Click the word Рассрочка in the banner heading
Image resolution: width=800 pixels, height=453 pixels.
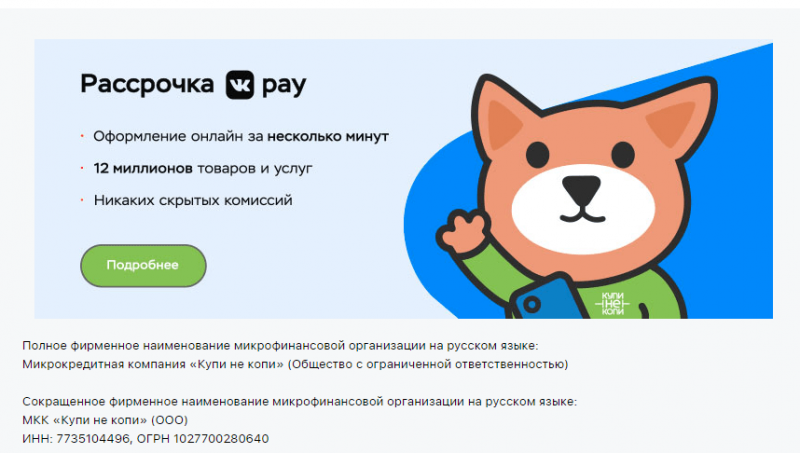click(x=147, y=85)
